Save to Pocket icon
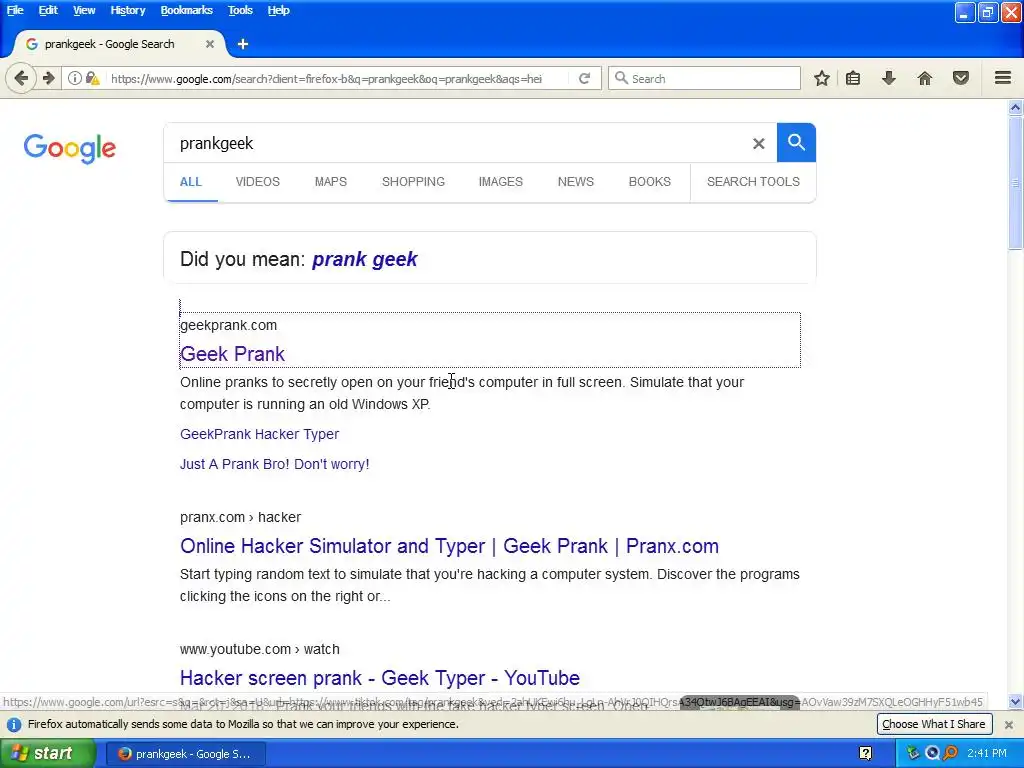 click(x=961, y=78)
